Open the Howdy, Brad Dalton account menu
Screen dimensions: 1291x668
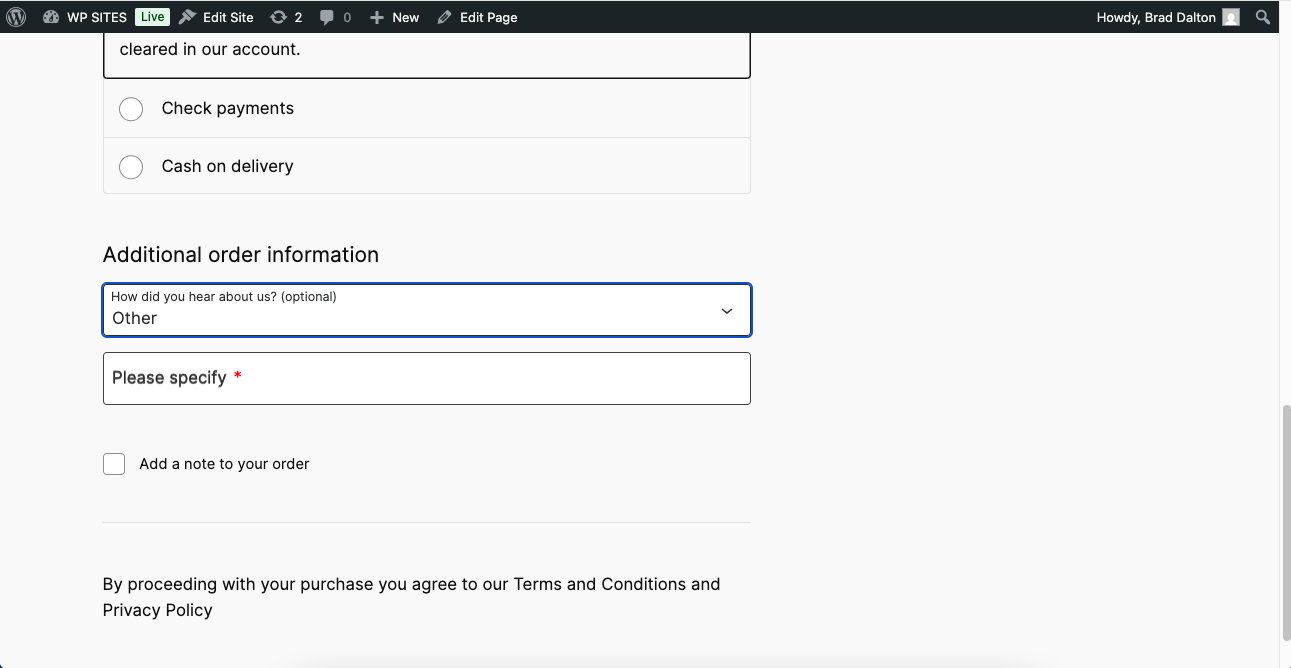coord(1156,17)
